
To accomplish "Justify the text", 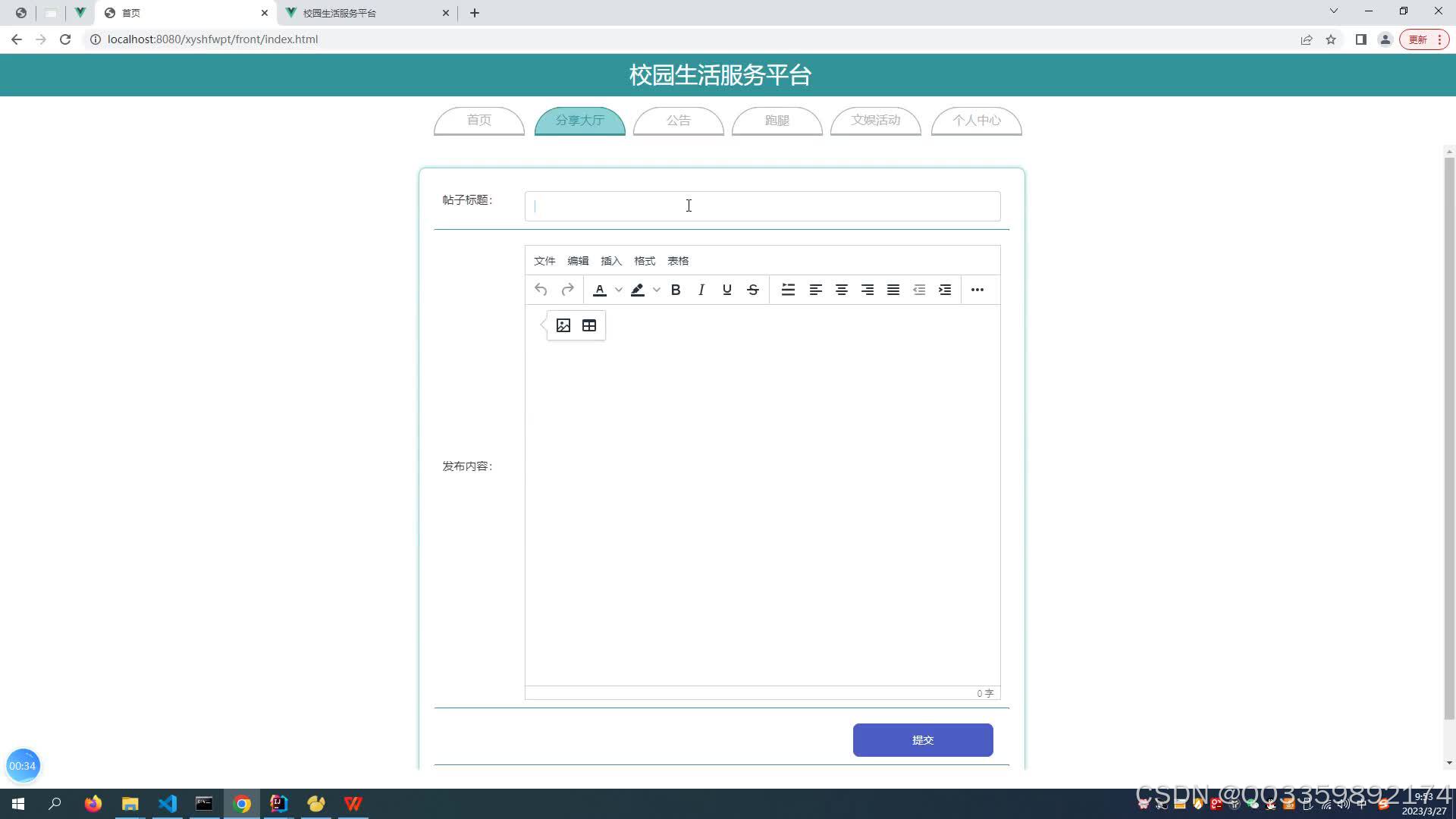I will click(x=893, y=290).
